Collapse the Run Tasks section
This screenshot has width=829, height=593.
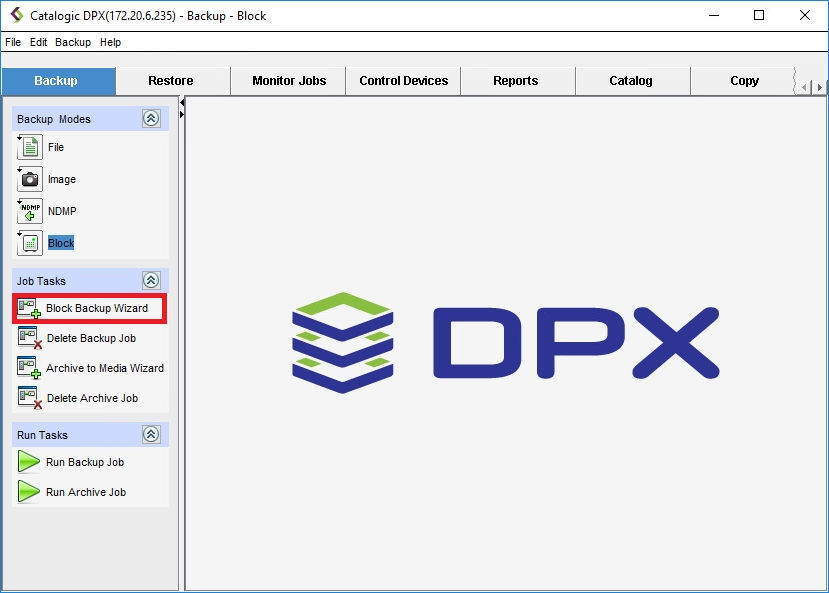click(151, 435)
